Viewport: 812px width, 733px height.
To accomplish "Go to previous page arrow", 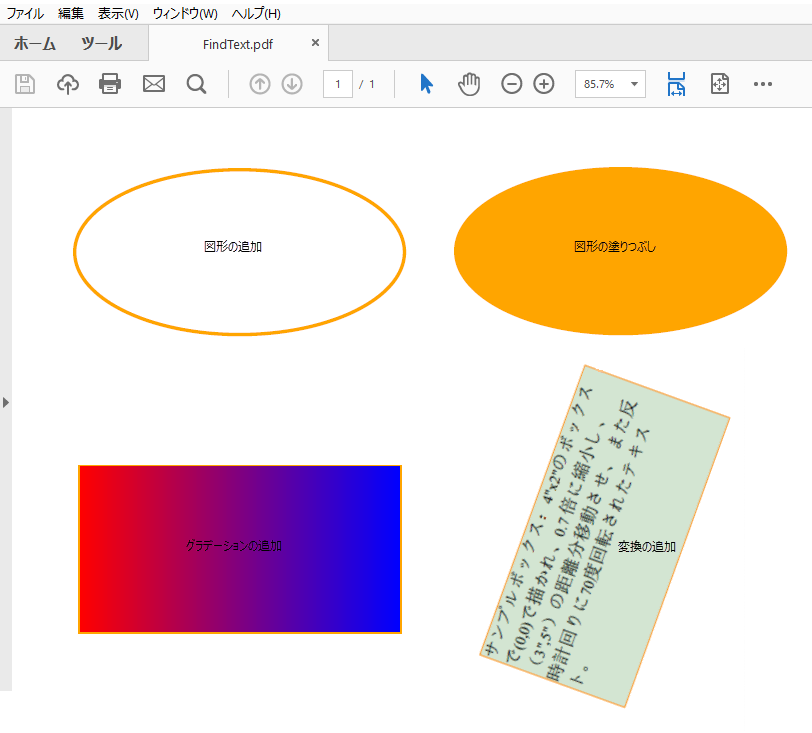I will point(260,84).
